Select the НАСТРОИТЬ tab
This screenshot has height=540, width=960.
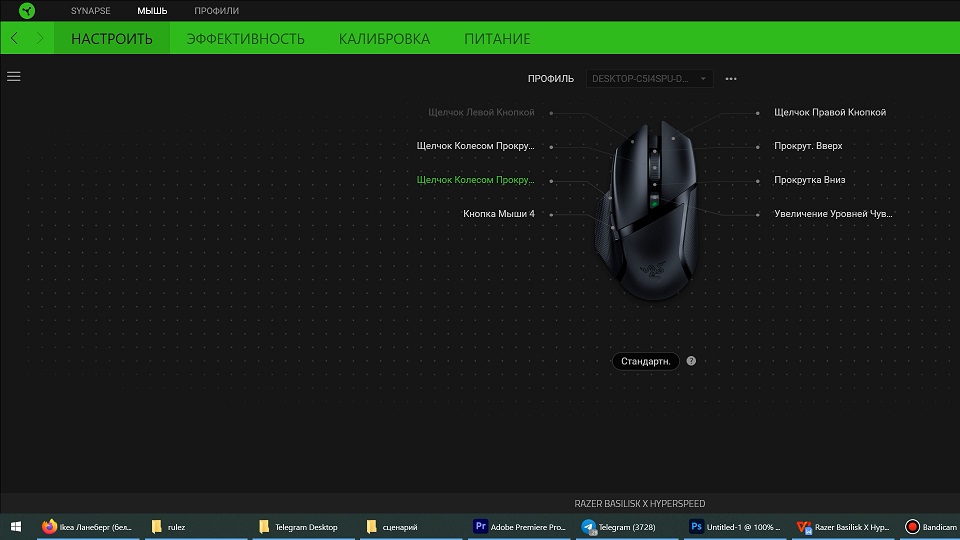[112, 39]
